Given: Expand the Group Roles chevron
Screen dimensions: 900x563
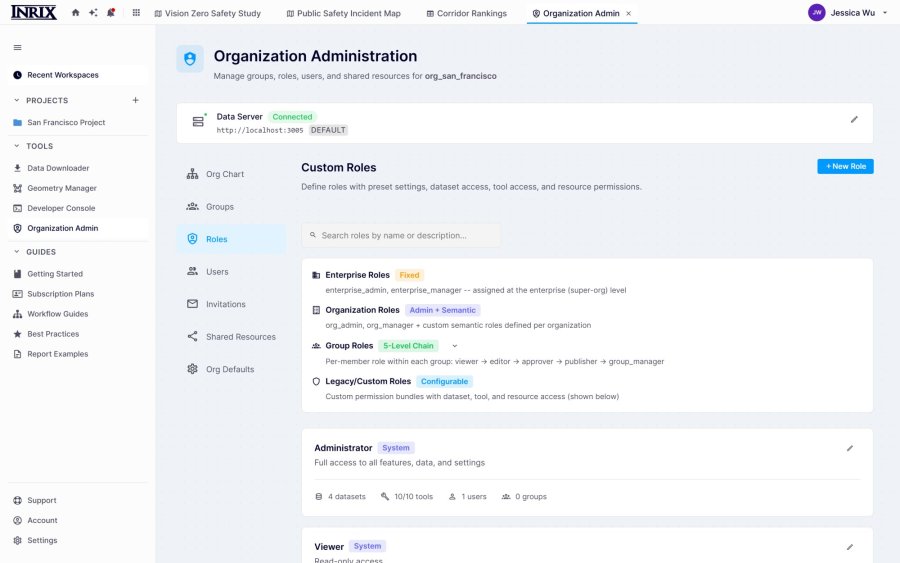Looking at the screenshot, I should coord(455,346).
